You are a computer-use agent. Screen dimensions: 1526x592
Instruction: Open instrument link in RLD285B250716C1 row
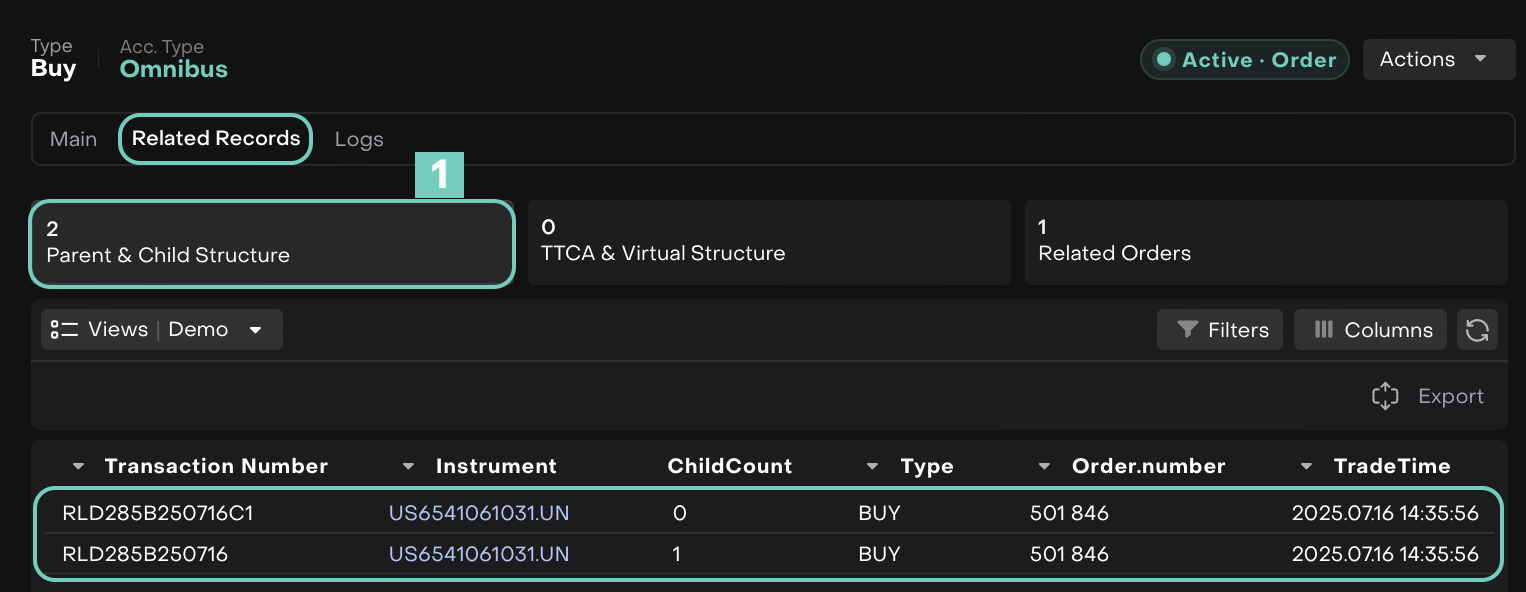479,514
